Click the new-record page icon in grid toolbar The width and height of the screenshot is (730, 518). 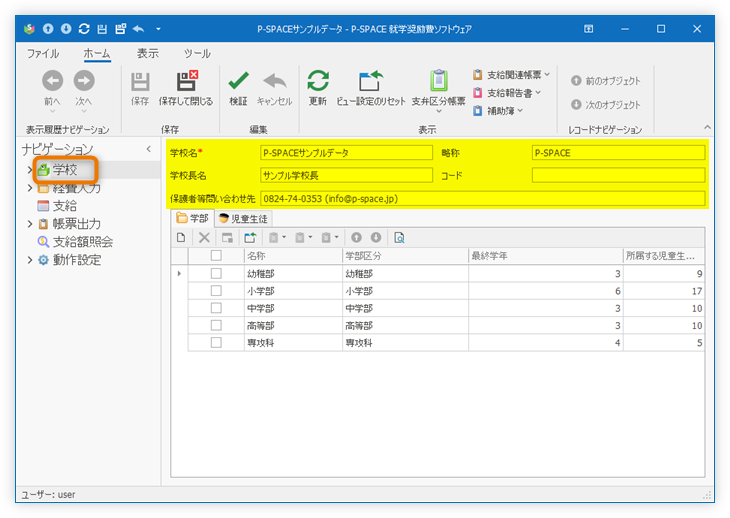[181, 238]
